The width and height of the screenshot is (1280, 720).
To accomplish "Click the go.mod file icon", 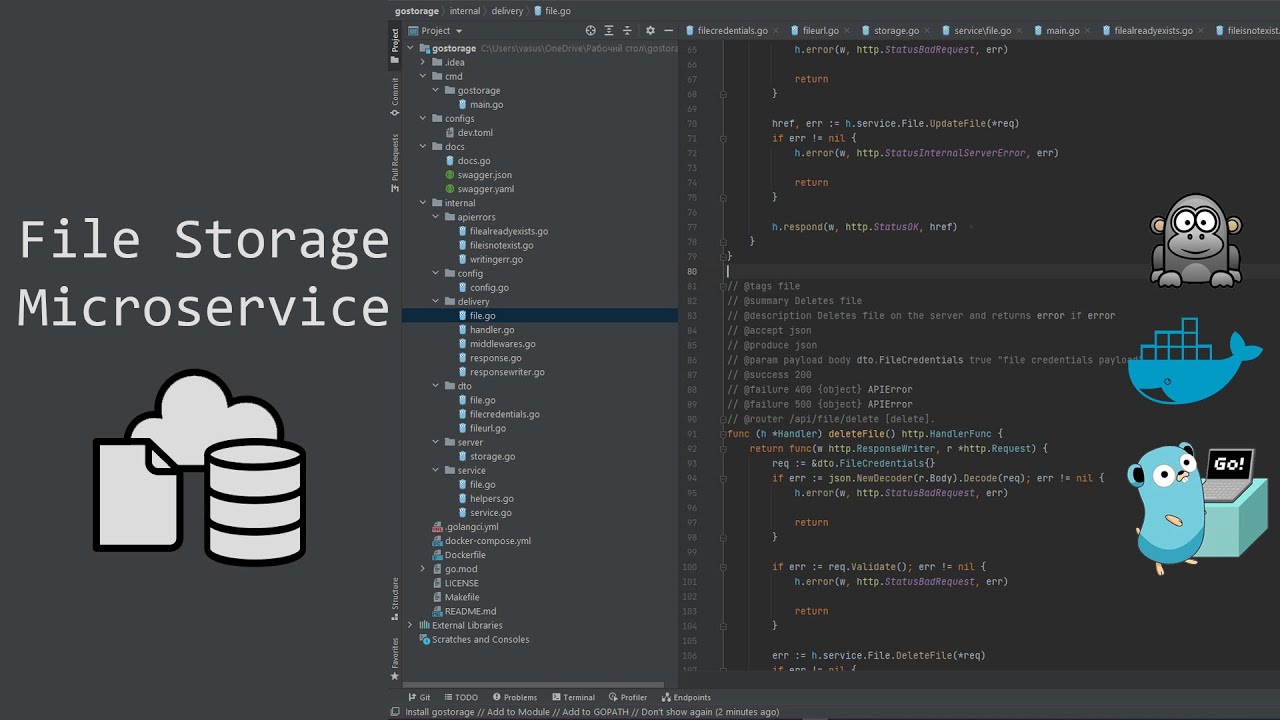I will [x=437, y=569].
